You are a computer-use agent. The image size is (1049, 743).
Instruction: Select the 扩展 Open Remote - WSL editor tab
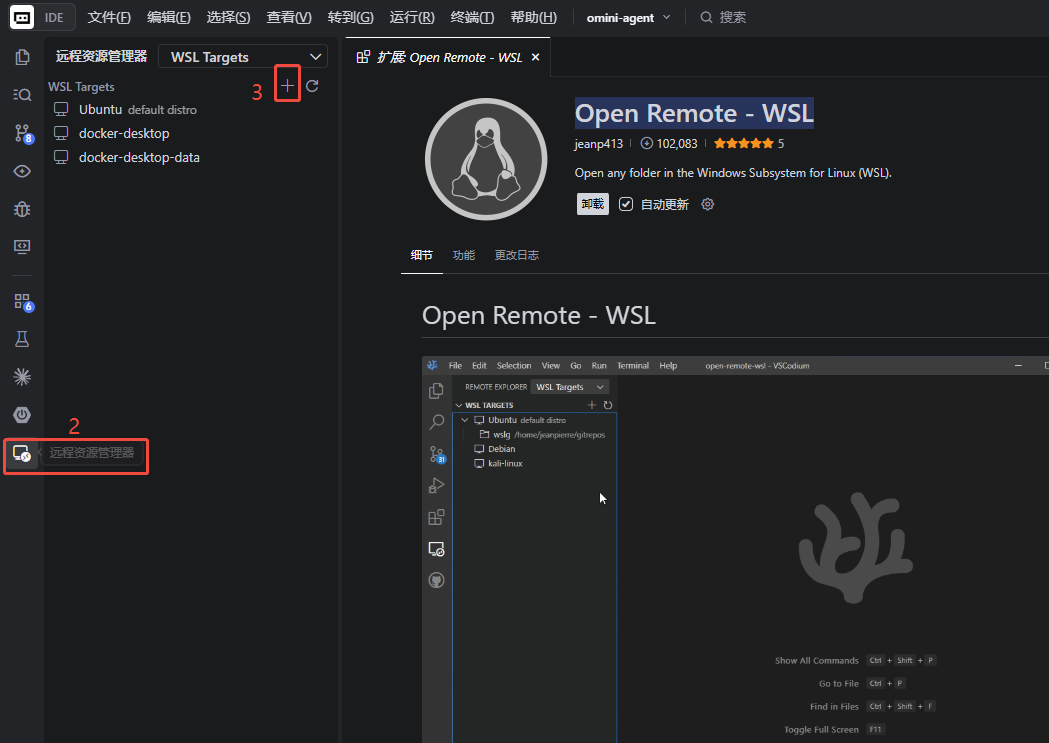[448, 58]
